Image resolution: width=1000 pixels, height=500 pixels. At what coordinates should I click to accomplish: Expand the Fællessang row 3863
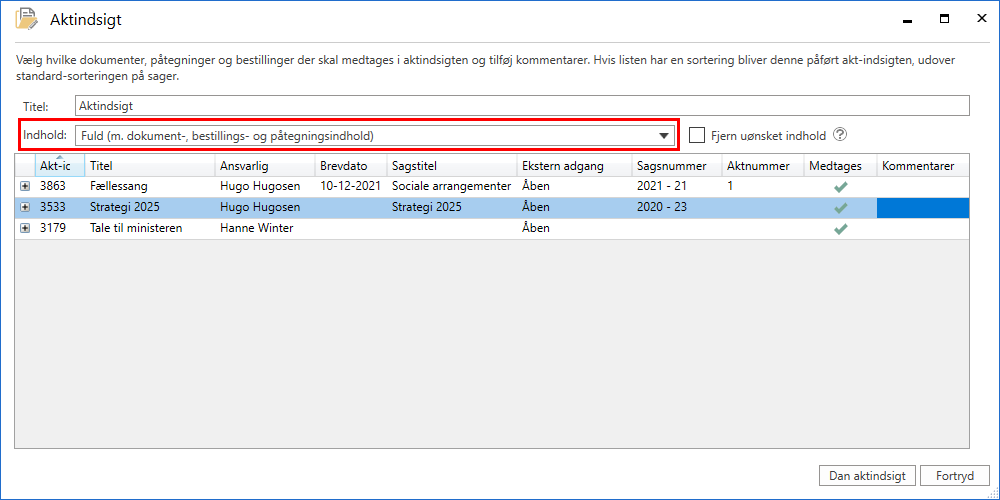pyautogui.click(x=25, y=186)
